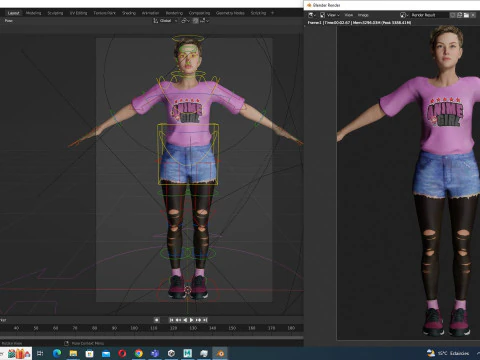Open the gray device app on taskbar
This screenshot has width=480, height=360.
[x=204, y=353]
